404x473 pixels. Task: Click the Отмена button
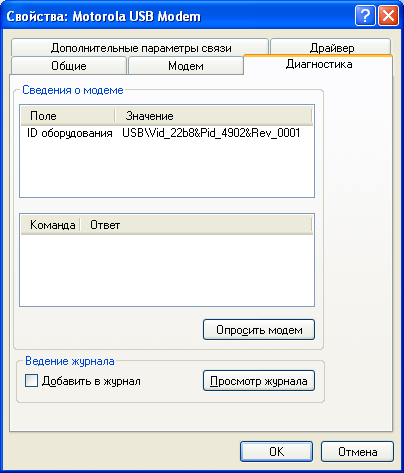[x=357, y=452]
